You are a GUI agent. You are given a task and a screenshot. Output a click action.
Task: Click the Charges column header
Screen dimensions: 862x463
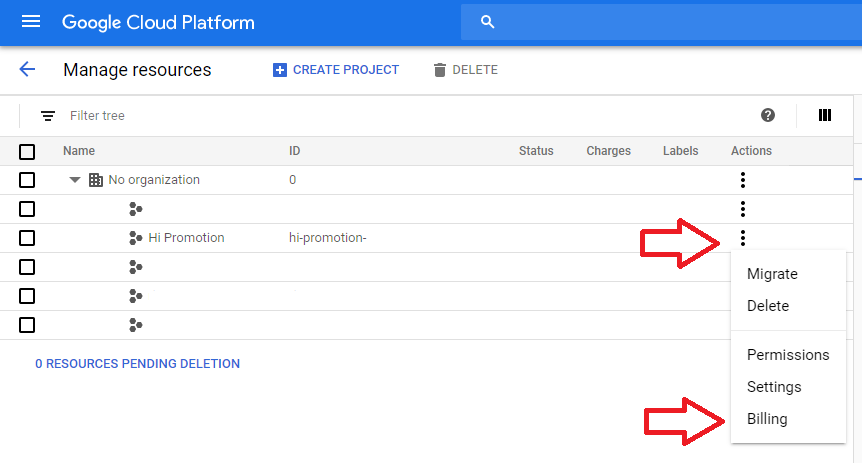[609, 151]
